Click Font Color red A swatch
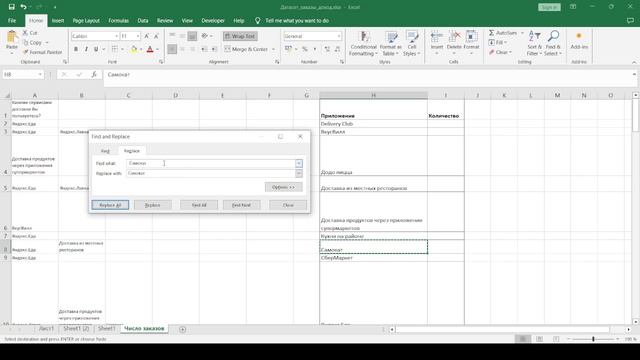Screen dimensions: 640x360 150,49
